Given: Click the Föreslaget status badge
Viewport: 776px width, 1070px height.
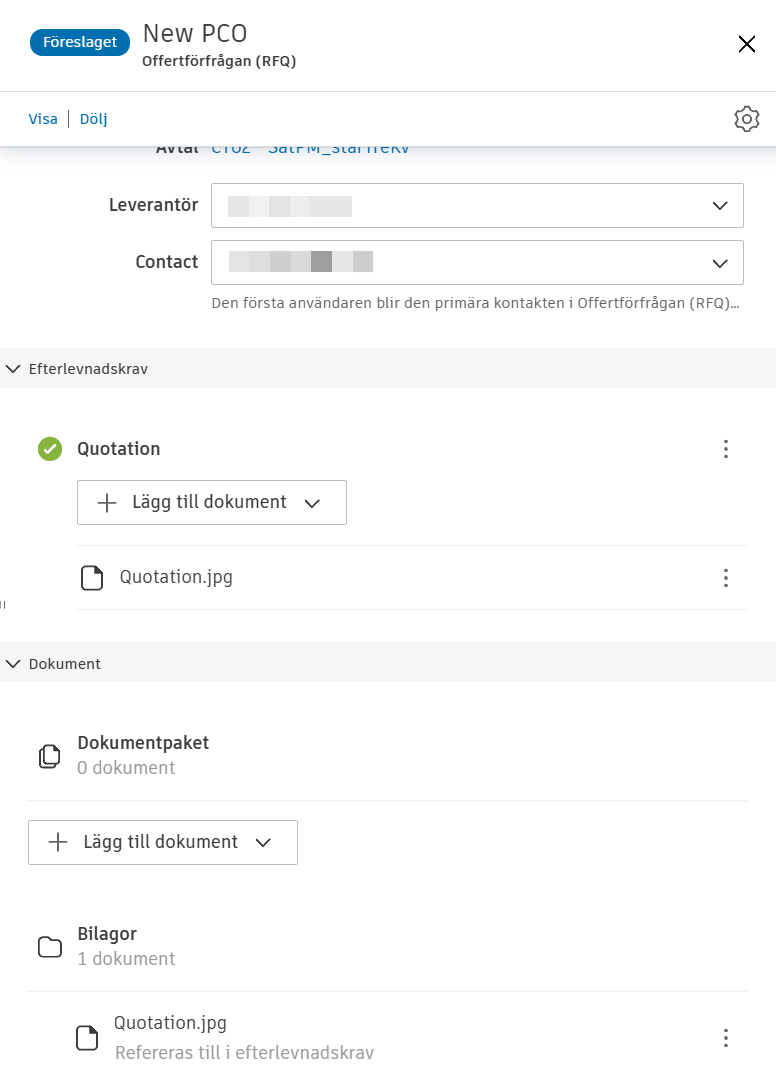Looking at the screenshot, I should (79, 42).
